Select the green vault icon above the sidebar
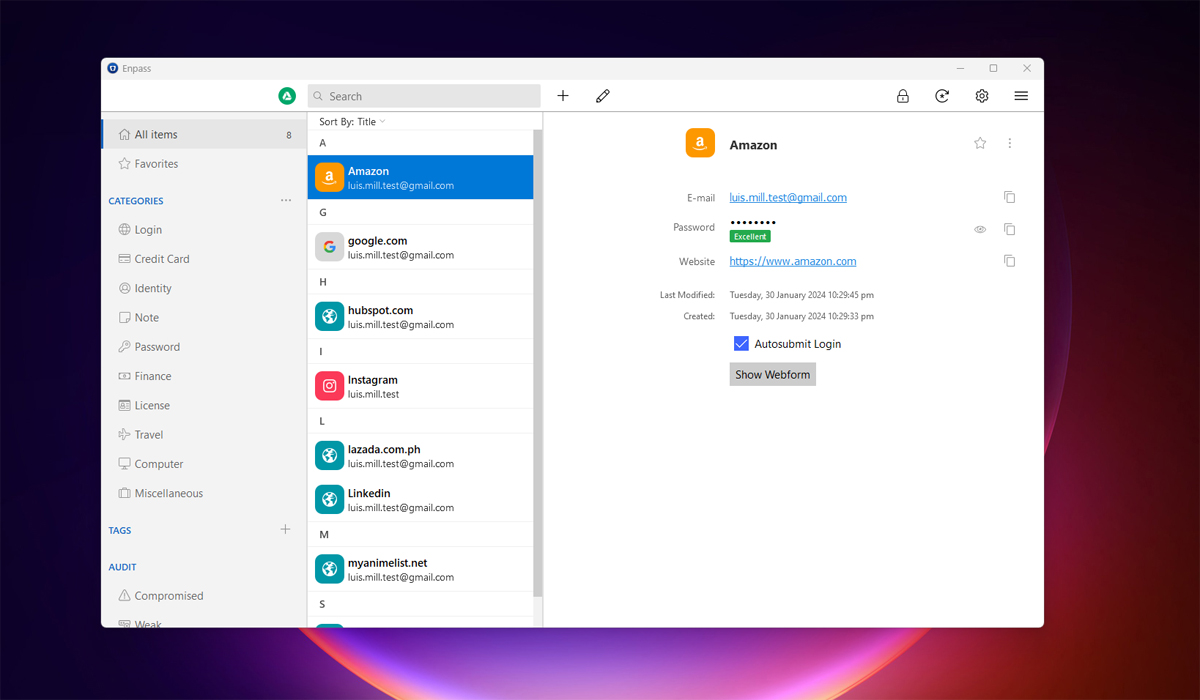The height and width of the screenshot is (700, 1200). [287, 95]
